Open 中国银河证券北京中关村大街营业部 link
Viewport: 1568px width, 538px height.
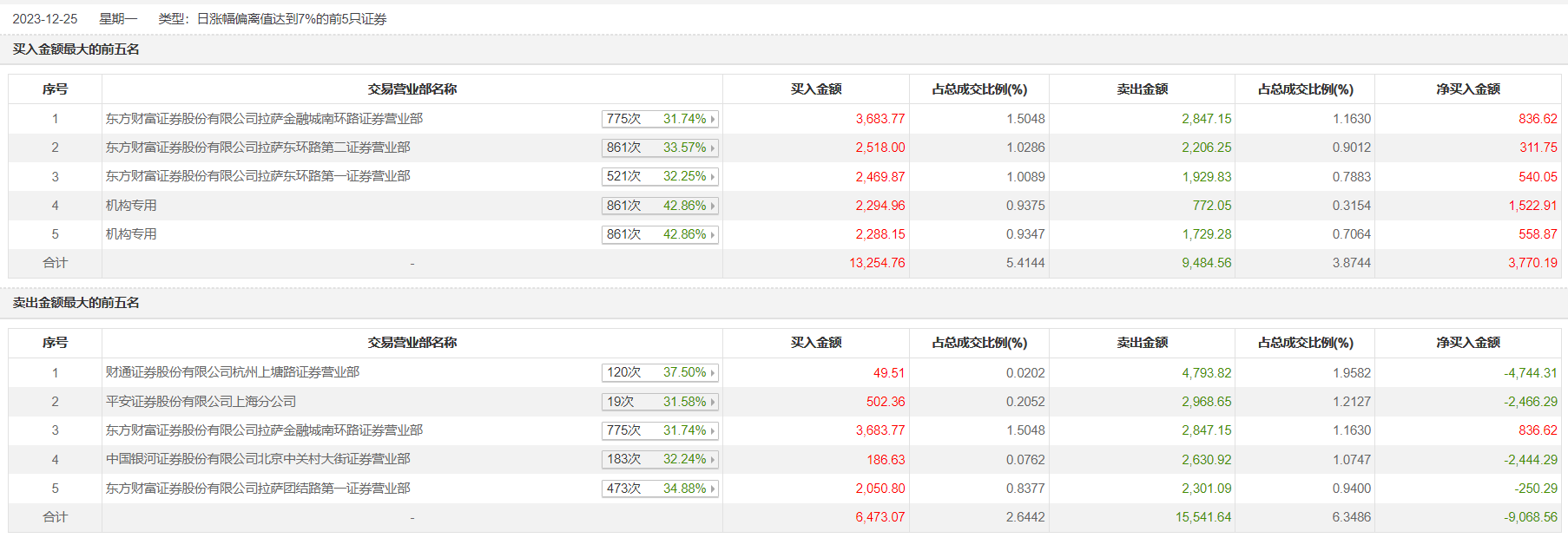258,459
